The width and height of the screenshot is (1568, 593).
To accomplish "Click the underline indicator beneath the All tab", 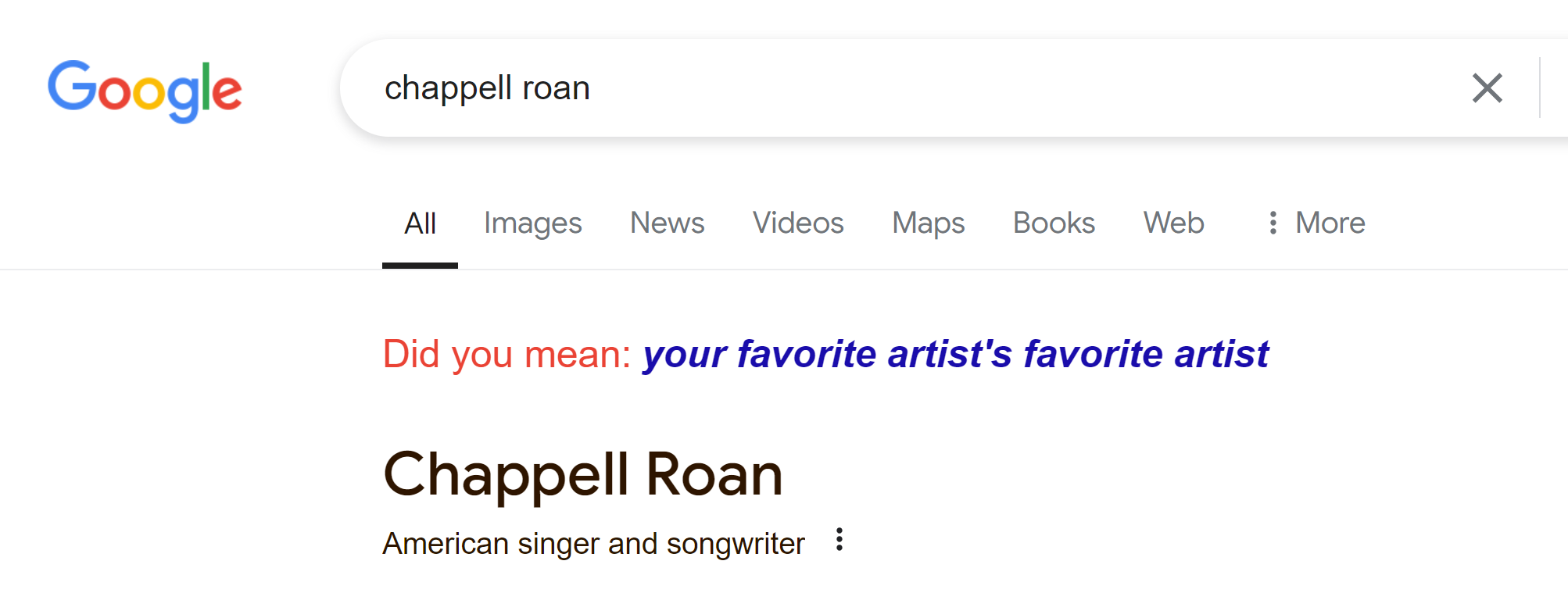I will pos(420,266).
